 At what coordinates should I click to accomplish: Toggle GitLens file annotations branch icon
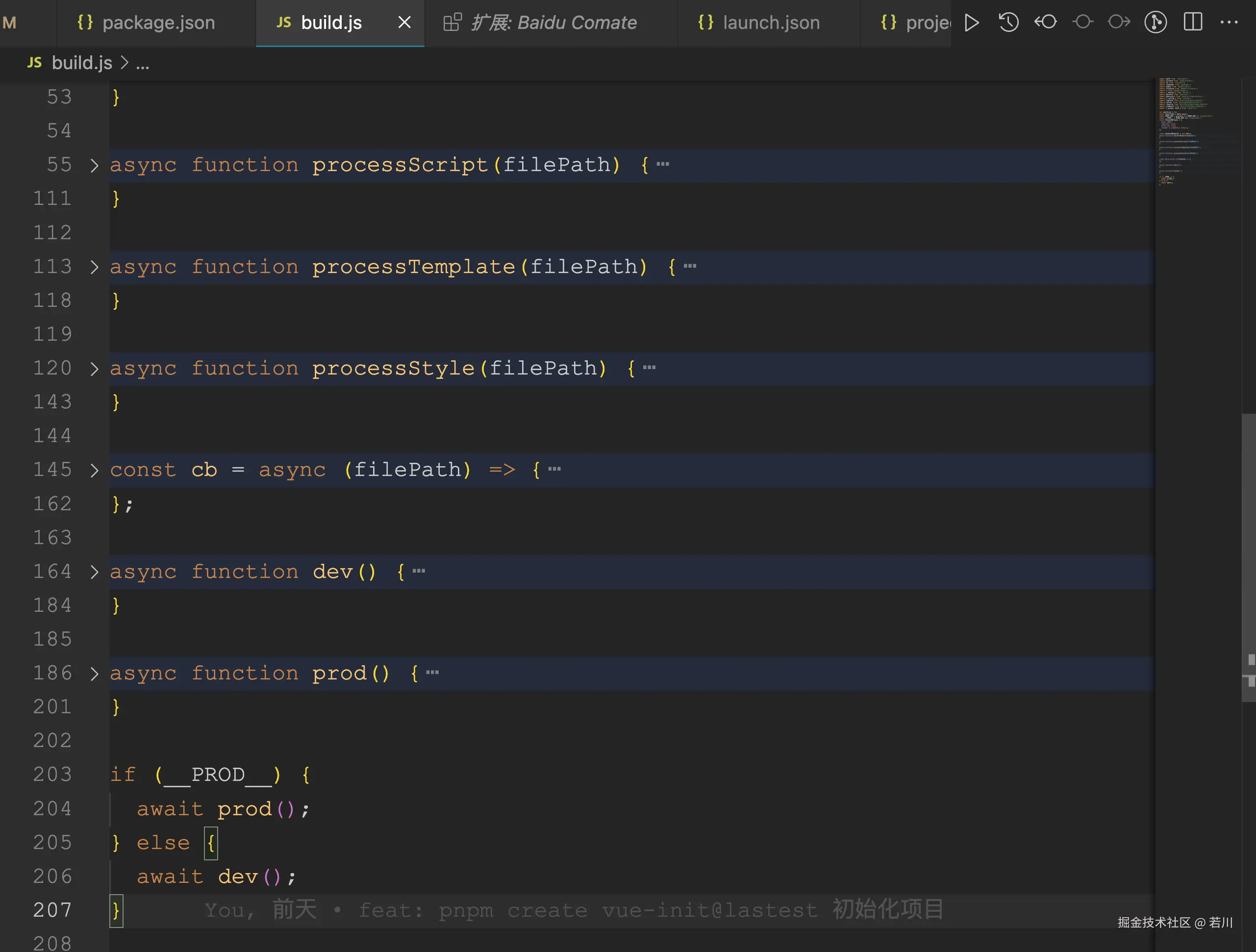point(1156,23)
